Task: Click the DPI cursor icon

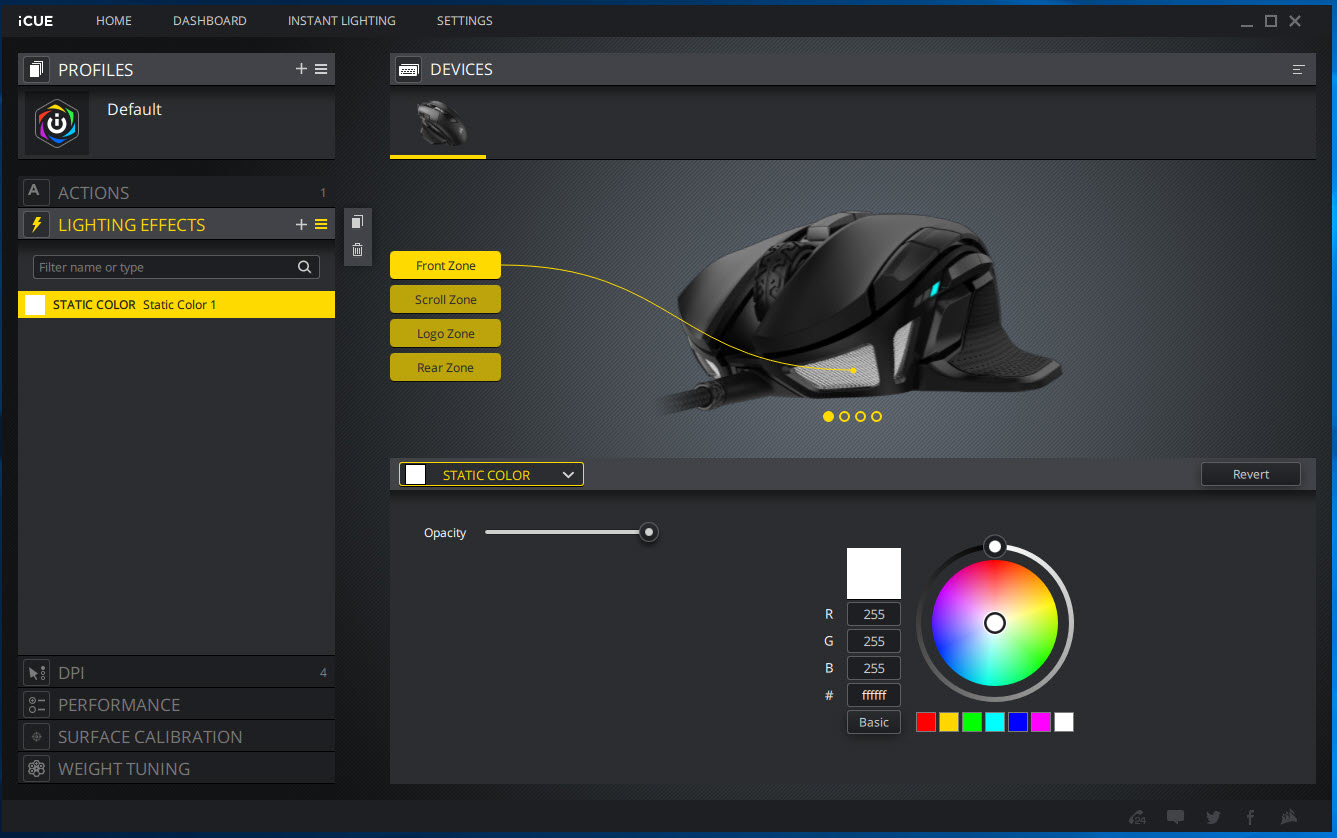Action: [x=36, y=673]
